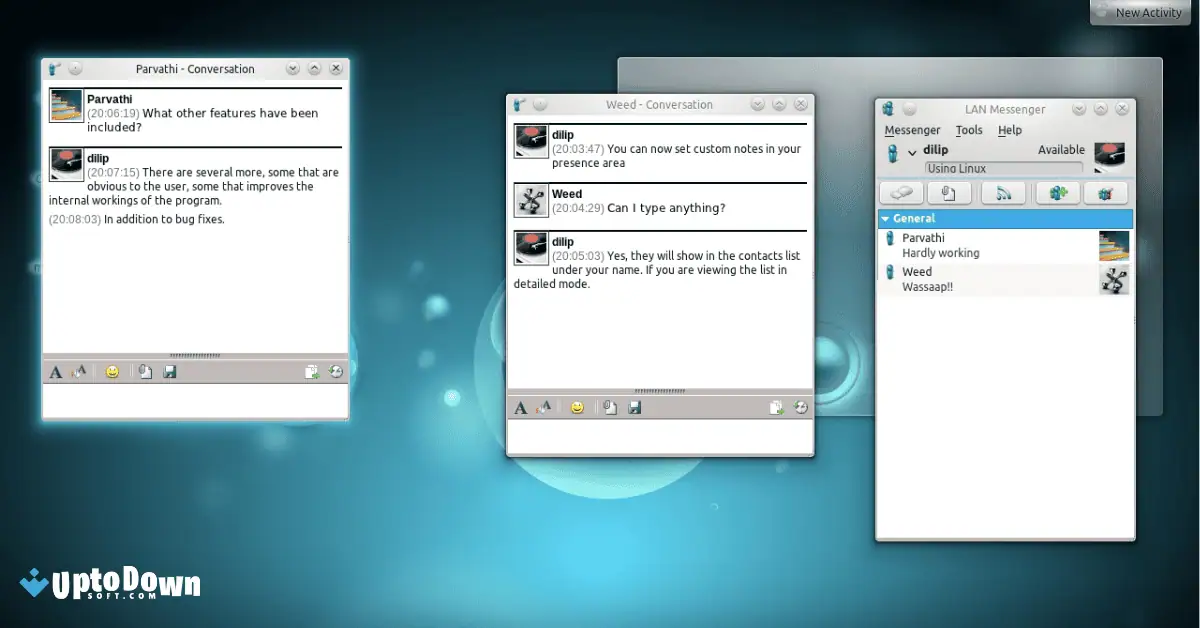Attach a file in the Weed conversation
The width and height of the screenshot is (1200, 628).
coord(610,407)
